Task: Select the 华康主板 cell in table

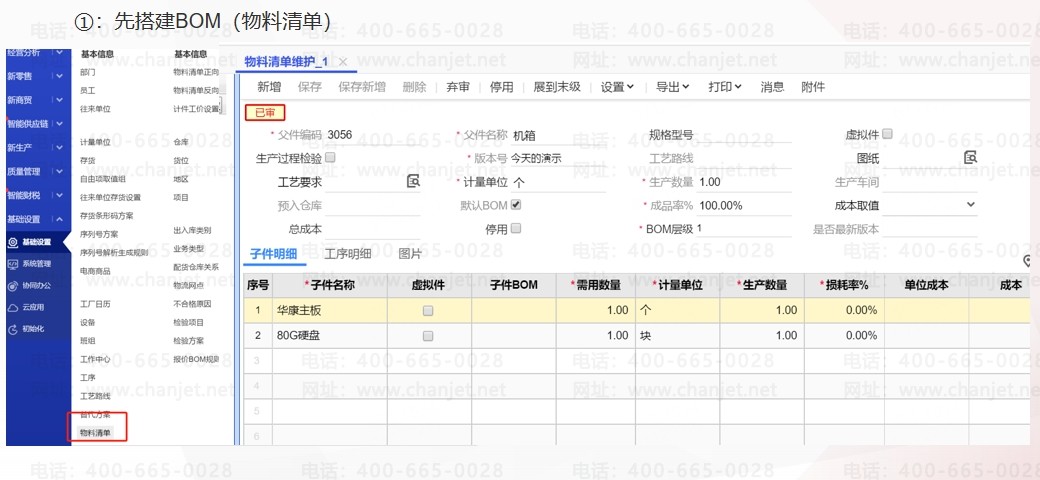Action: click(x=330, y=310)
